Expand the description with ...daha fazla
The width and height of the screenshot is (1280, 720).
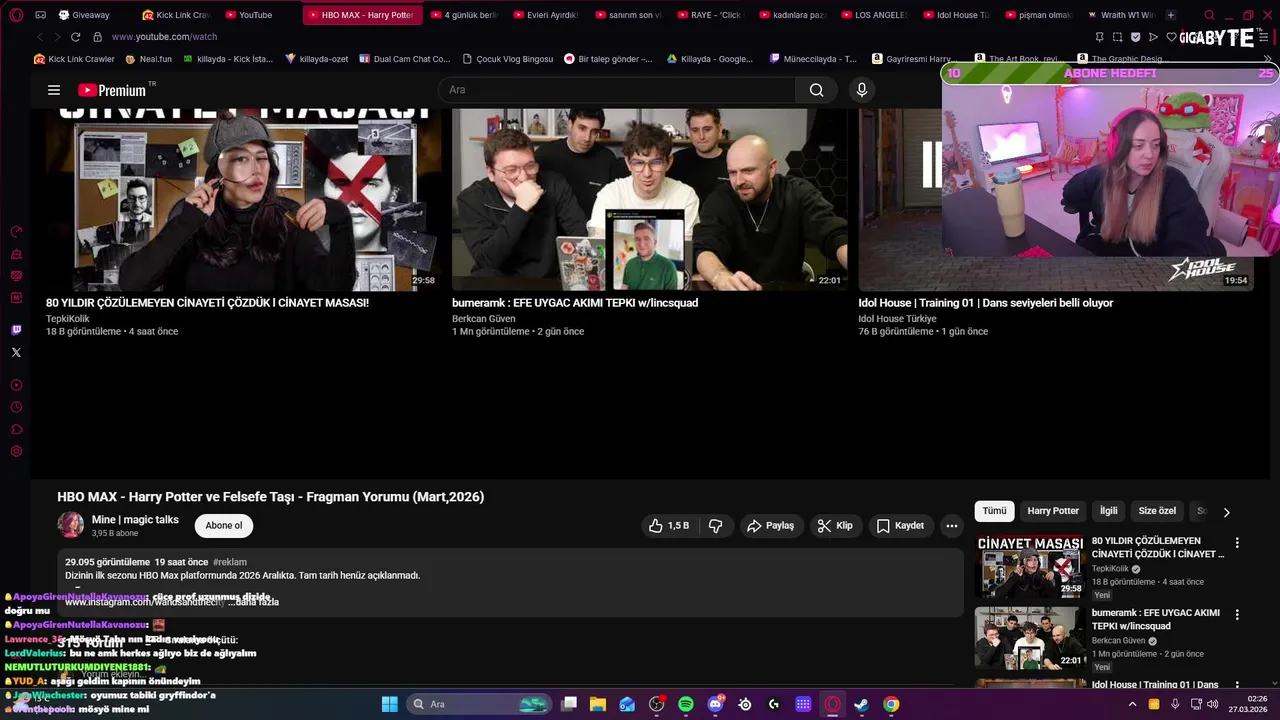tap(256, 602)
